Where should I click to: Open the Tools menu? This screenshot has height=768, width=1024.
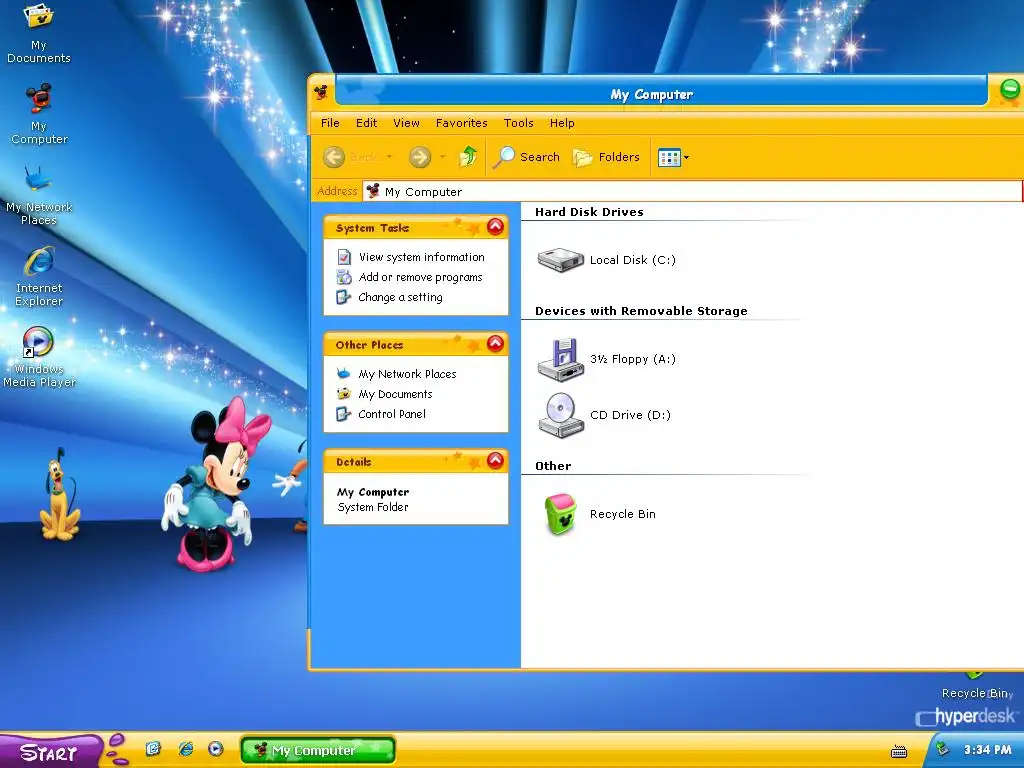(x=519, y=123)
